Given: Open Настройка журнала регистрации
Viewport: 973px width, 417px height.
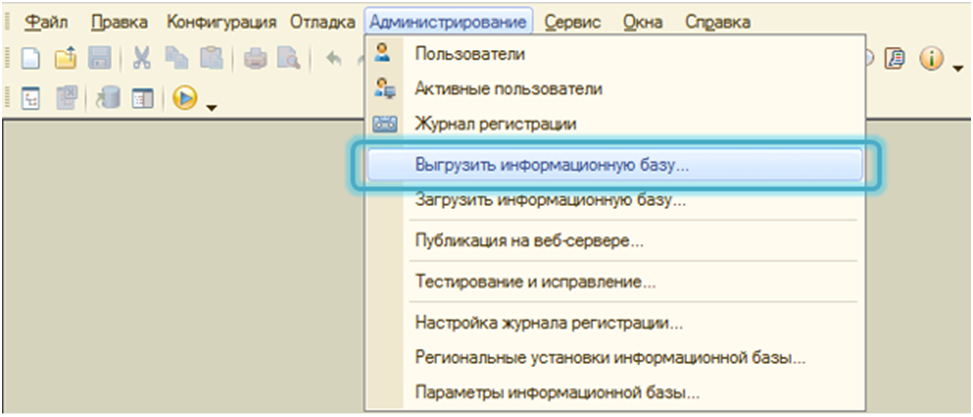Looking at the screenshot, I should [x=614, y=323].
